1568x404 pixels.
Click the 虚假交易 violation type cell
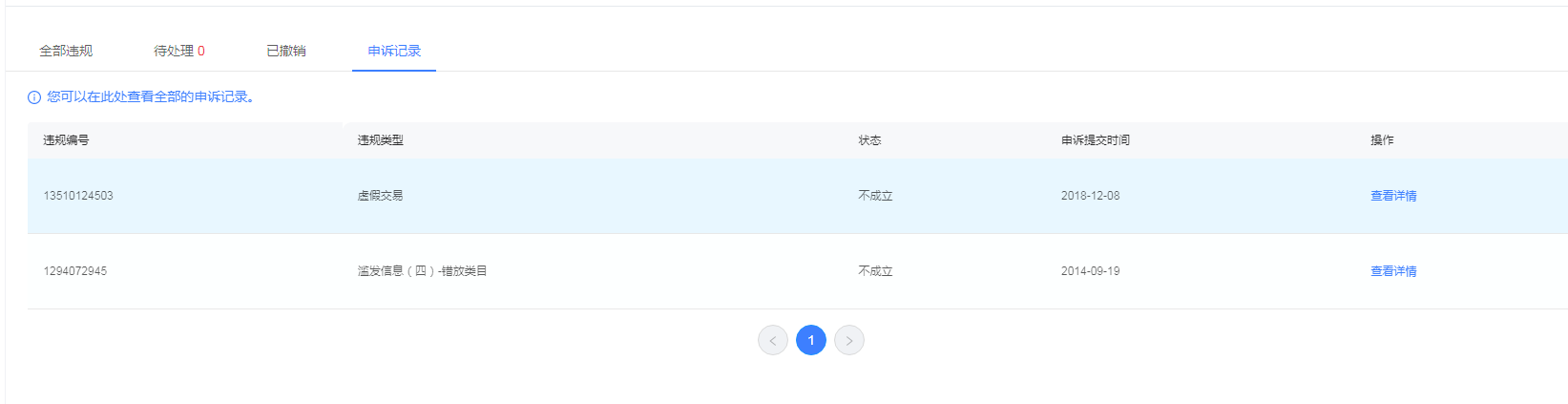click(381, 196)
